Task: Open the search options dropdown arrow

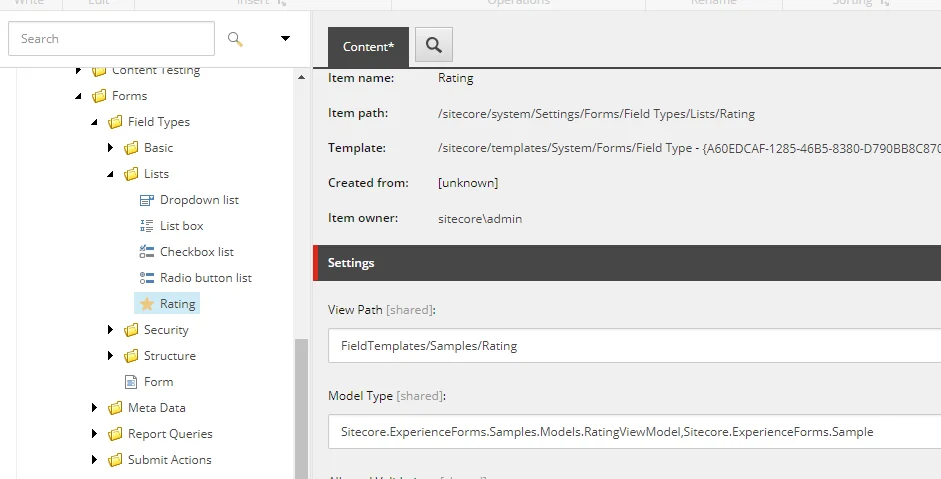Action: pyautogui.click(x=286, y=38)
